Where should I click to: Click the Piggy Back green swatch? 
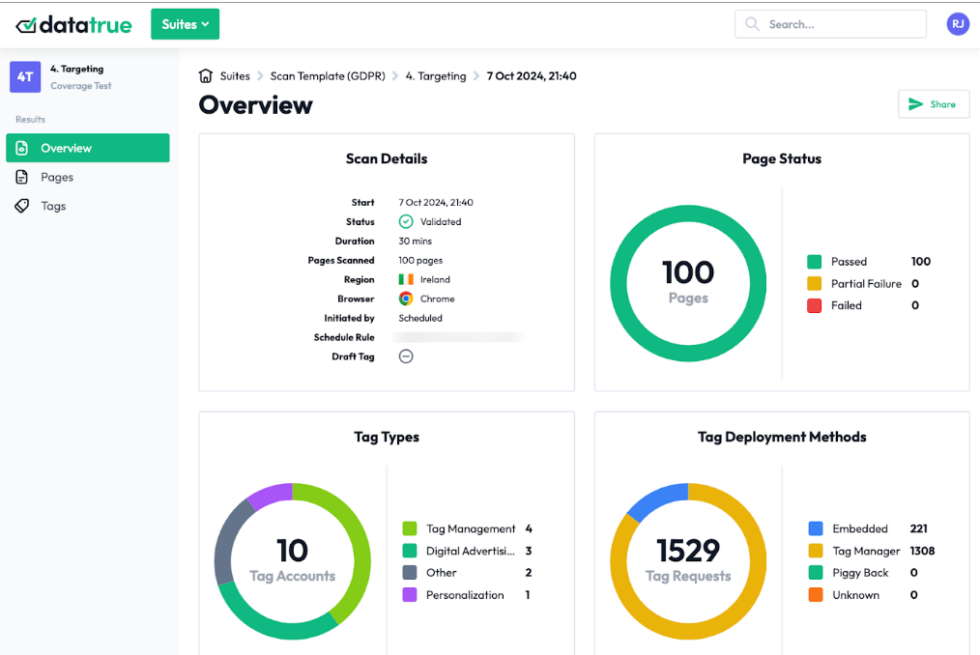pyautogui.click(x=816, y=572)
